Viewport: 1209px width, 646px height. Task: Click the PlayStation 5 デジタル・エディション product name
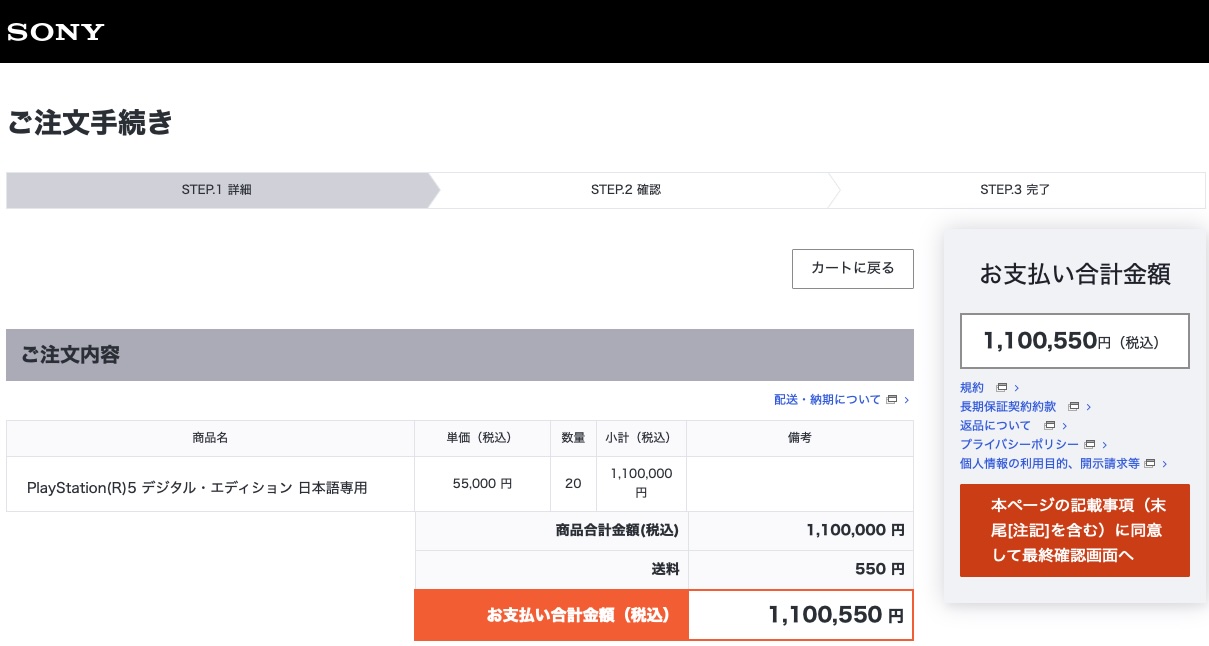tap(197, 487)
